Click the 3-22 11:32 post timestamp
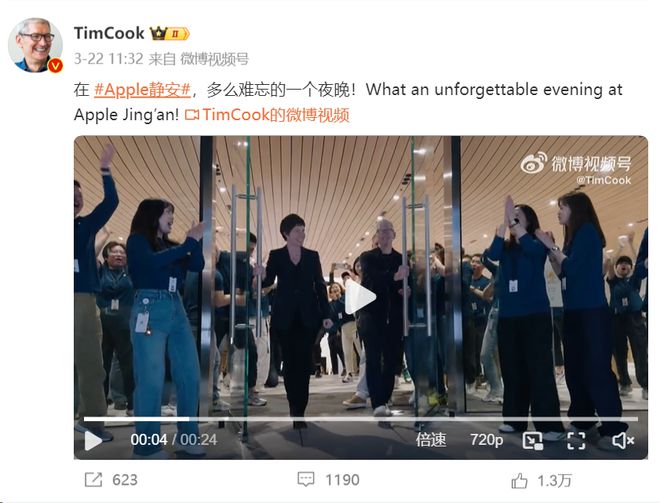Image resolution: width=660 pixels, height=503 pixels. pyautogui.click(x=109, y=59)
